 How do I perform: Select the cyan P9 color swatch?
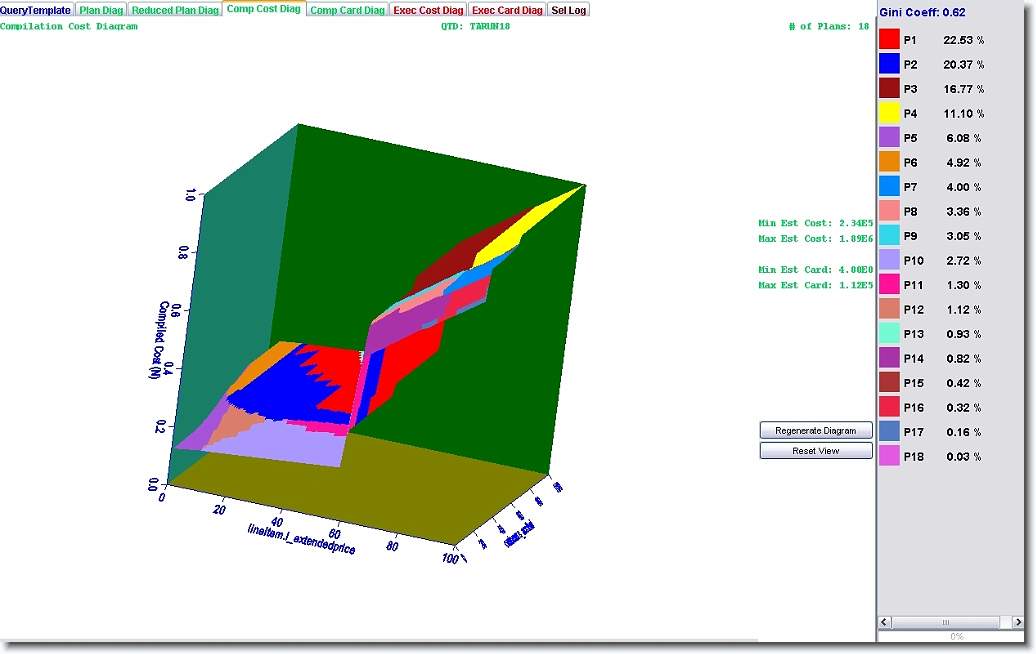click(889, 236)
